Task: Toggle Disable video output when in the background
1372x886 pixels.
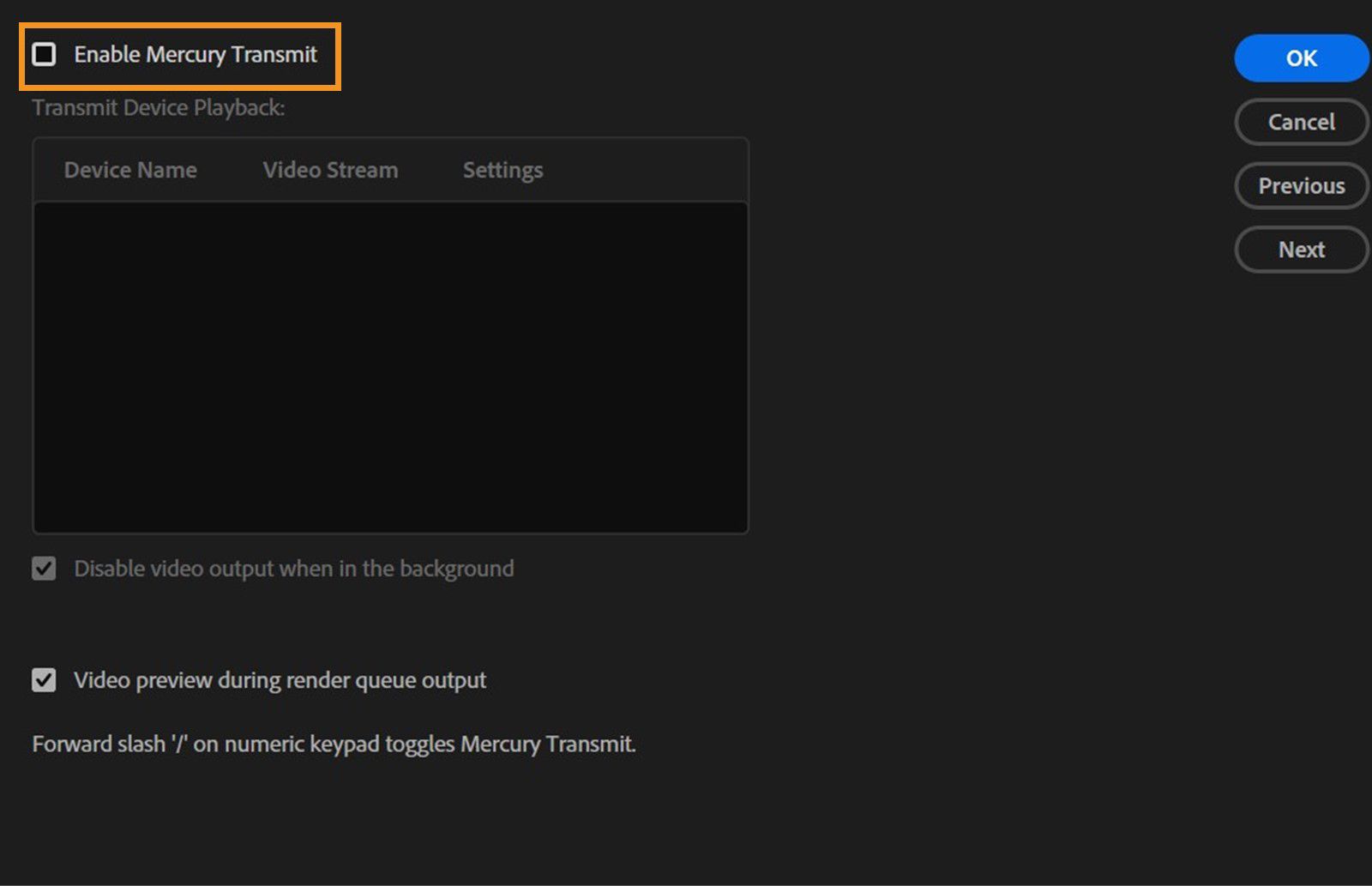Action: (x=44, y=569)
